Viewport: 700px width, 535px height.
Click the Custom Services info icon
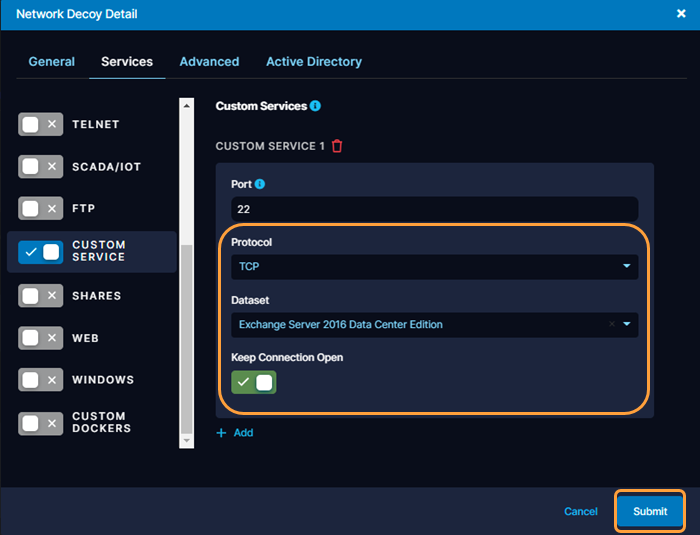315,106
